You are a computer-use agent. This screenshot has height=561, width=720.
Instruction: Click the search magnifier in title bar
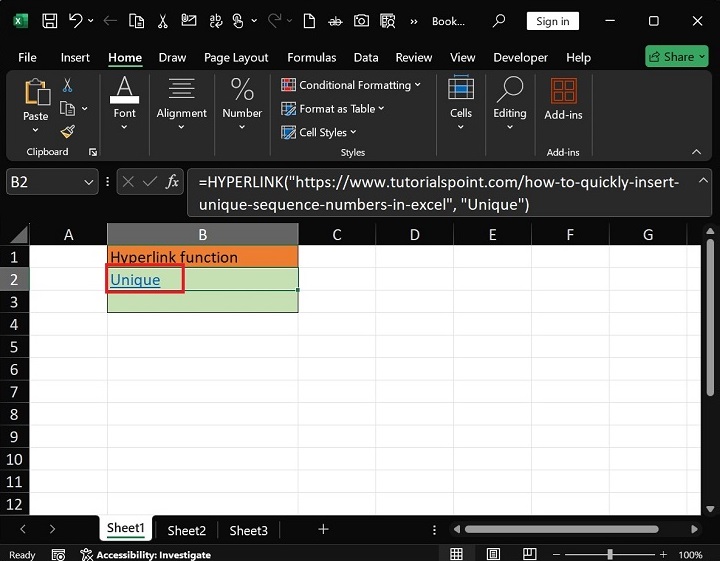coord(499,21)
